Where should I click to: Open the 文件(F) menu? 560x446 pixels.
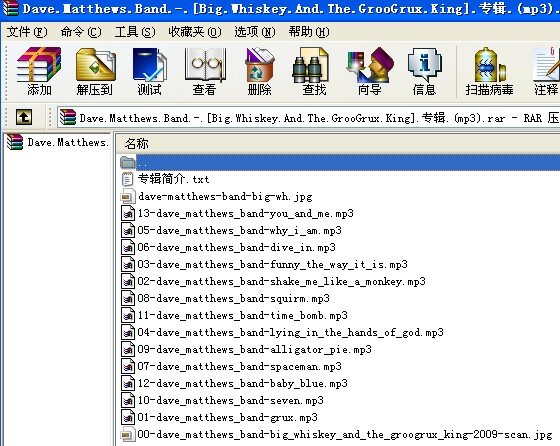27,32
